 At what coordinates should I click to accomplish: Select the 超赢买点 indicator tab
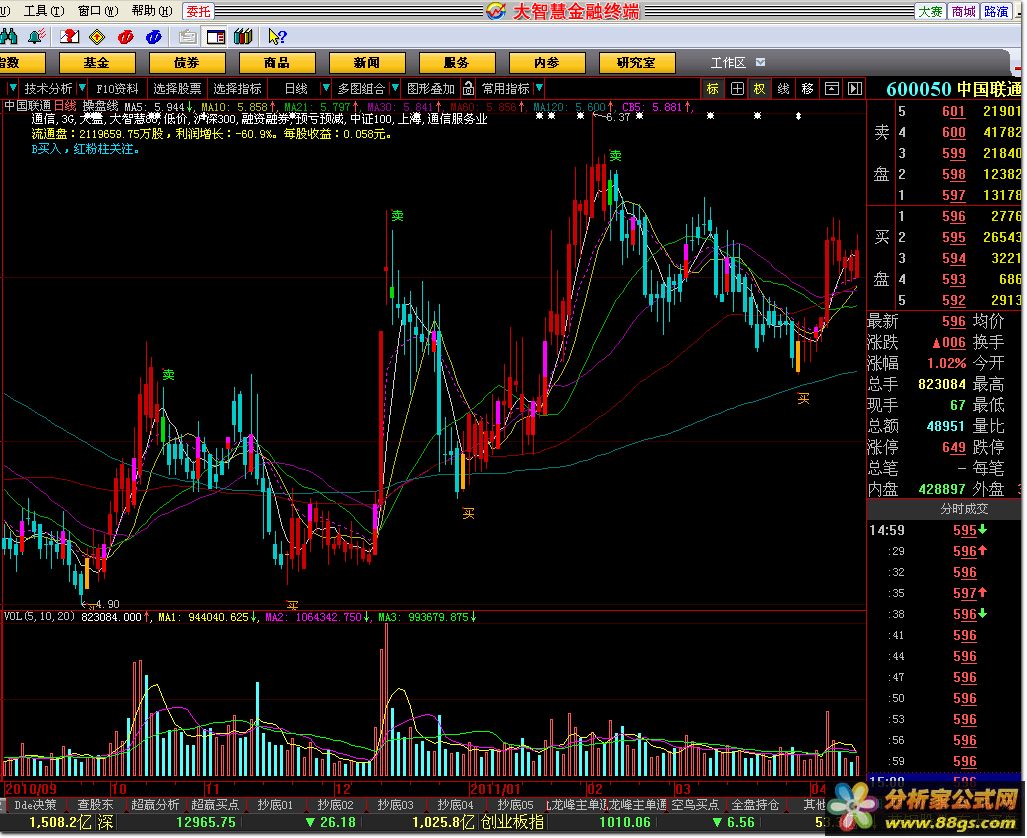tap(215, 805)
